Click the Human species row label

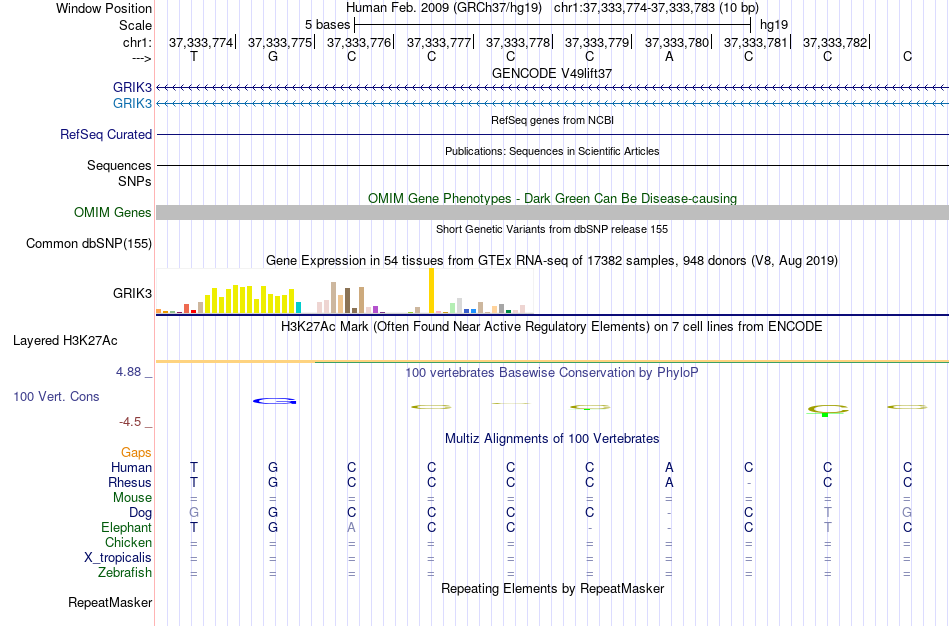[x=131, y=467]
